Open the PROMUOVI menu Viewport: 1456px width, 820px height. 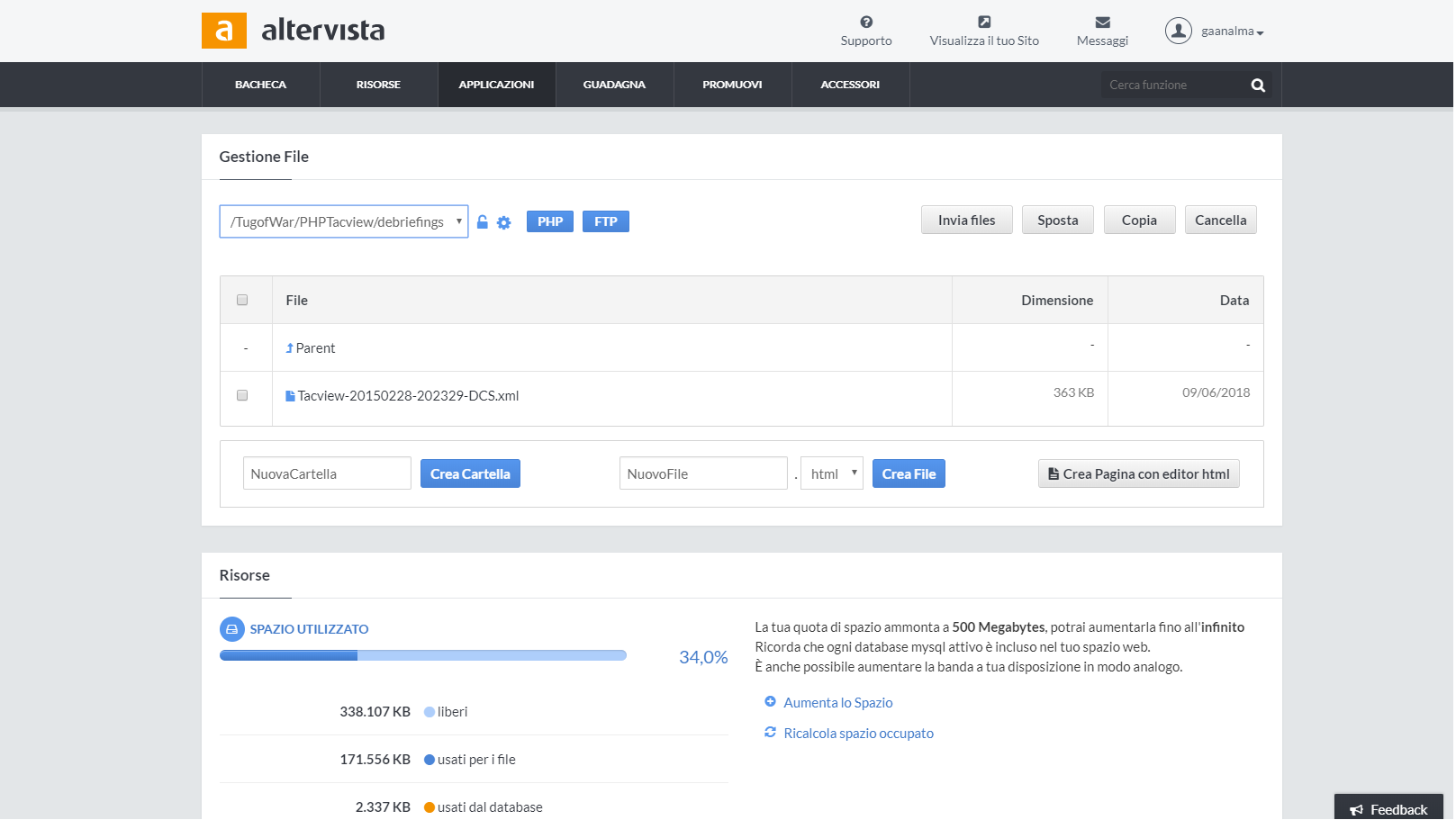point(733,85)
